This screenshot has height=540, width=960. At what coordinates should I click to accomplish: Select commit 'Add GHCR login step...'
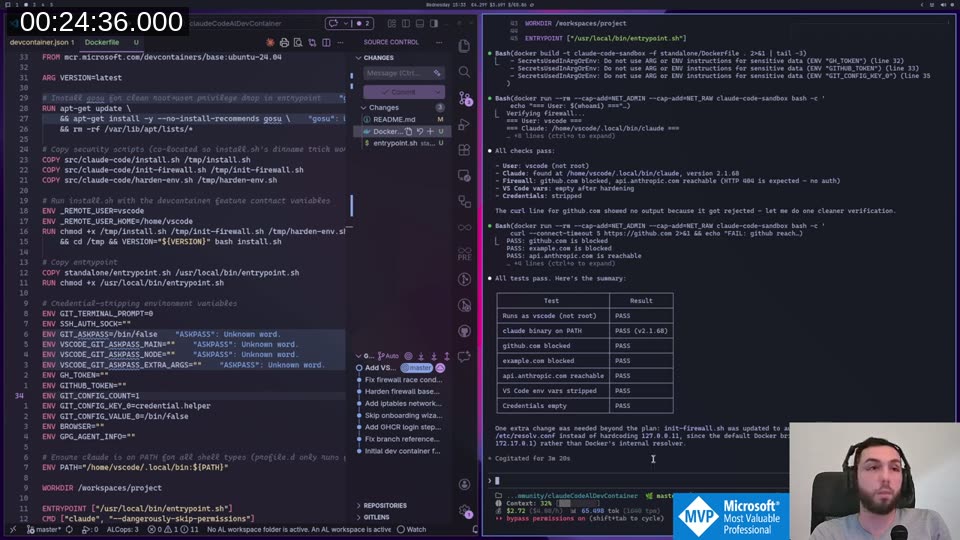click(x=403, y=427)
